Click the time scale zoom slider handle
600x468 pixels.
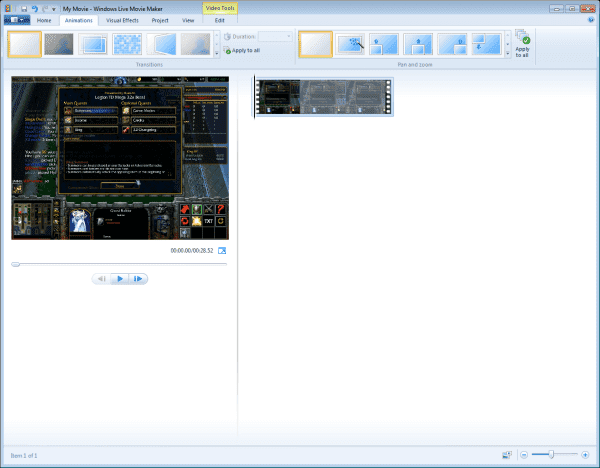pyautogui.click(x=551, y=454)
